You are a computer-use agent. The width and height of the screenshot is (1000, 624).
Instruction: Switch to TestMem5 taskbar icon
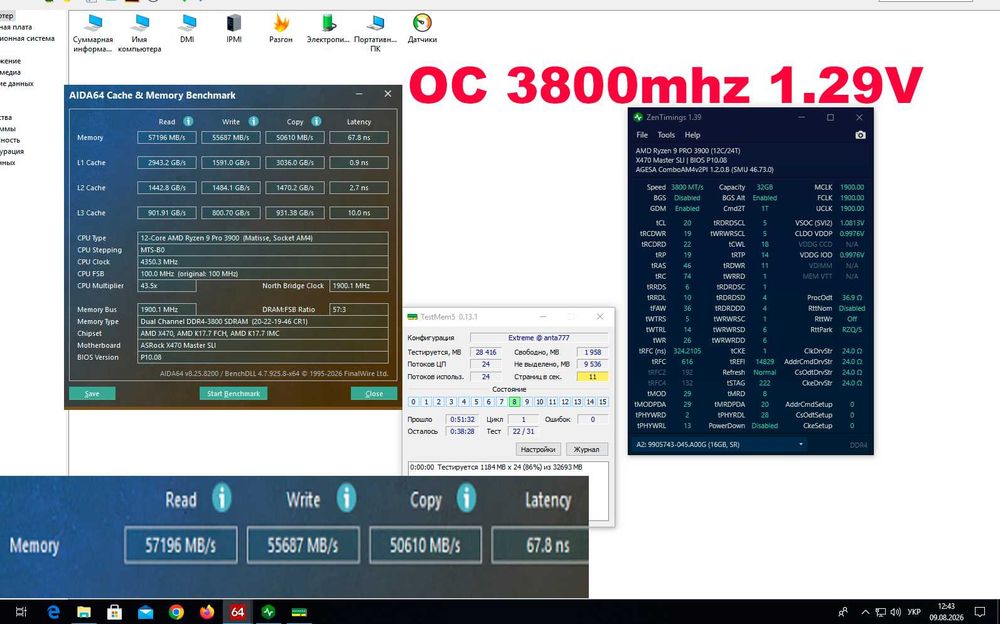coord(299,612)
